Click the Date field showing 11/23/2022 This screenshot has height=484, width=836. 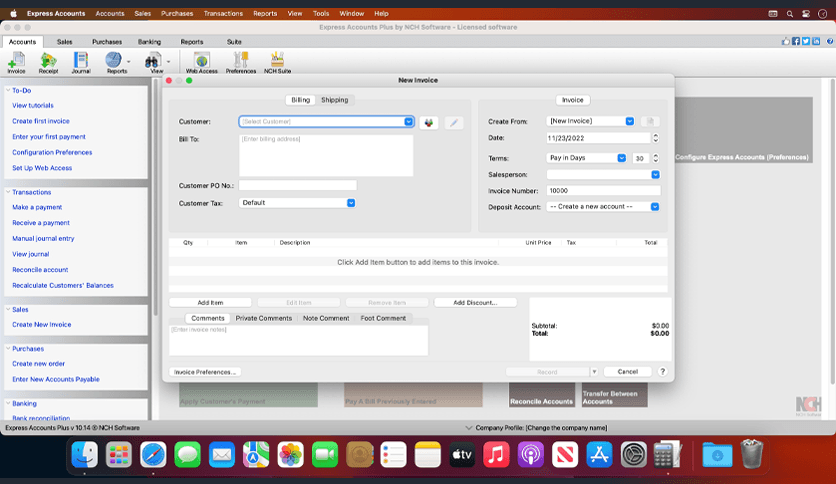click(598, 138)
